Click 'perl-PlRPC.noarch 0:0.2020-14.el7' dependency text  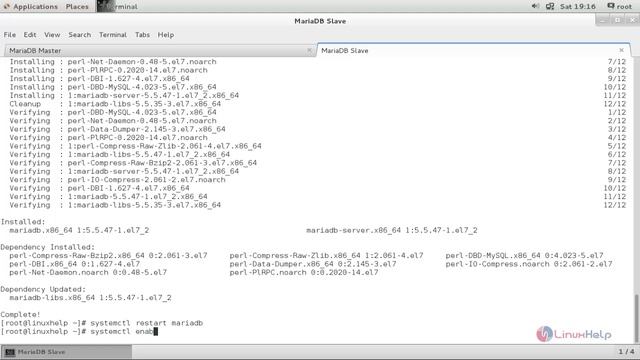pyautogui.click(x=304, y=272)
